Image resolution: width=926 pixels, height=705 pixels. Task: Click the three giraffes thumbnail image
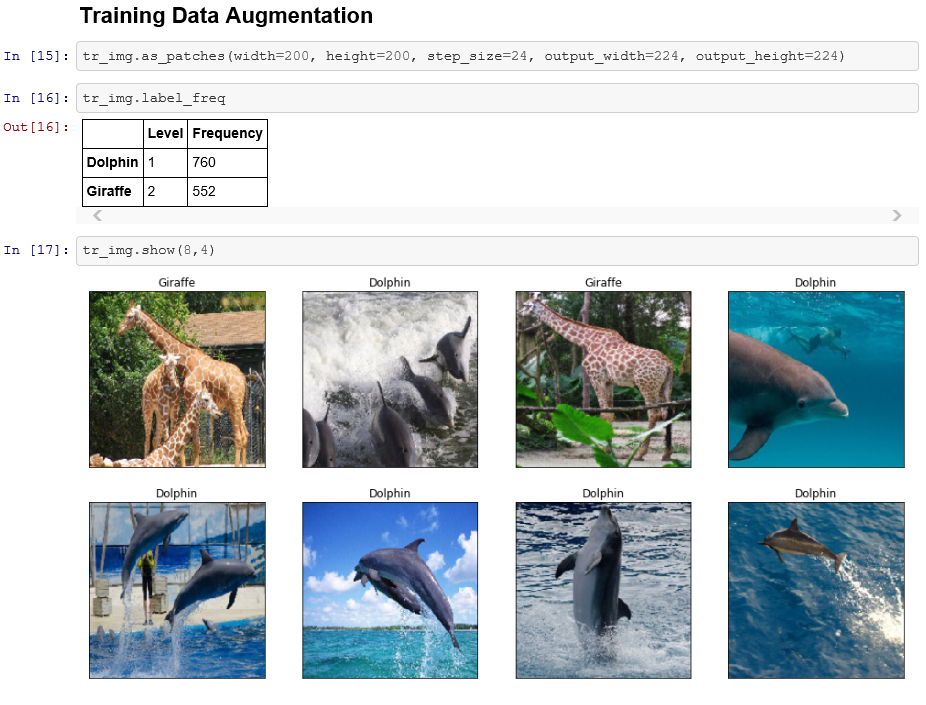[177, 379]
